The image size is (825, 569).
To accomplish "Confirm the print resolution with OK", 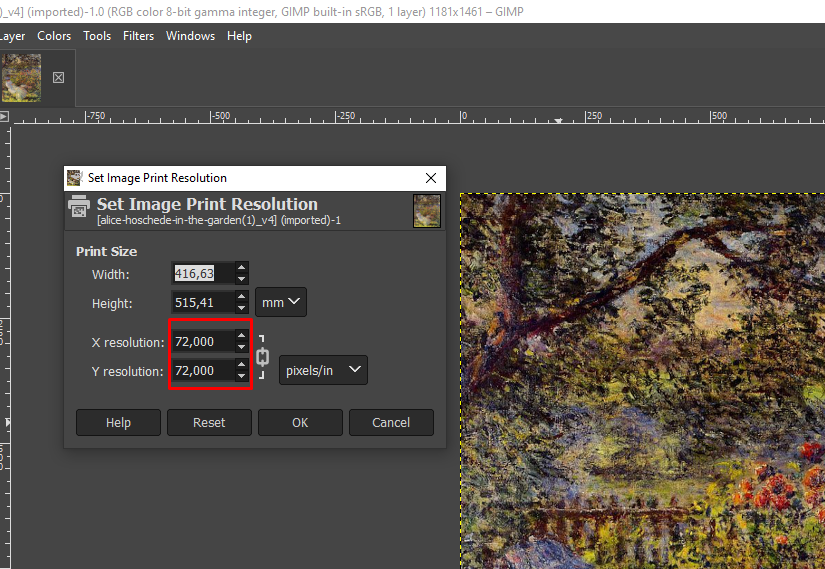I will click(x=300, y=423).
